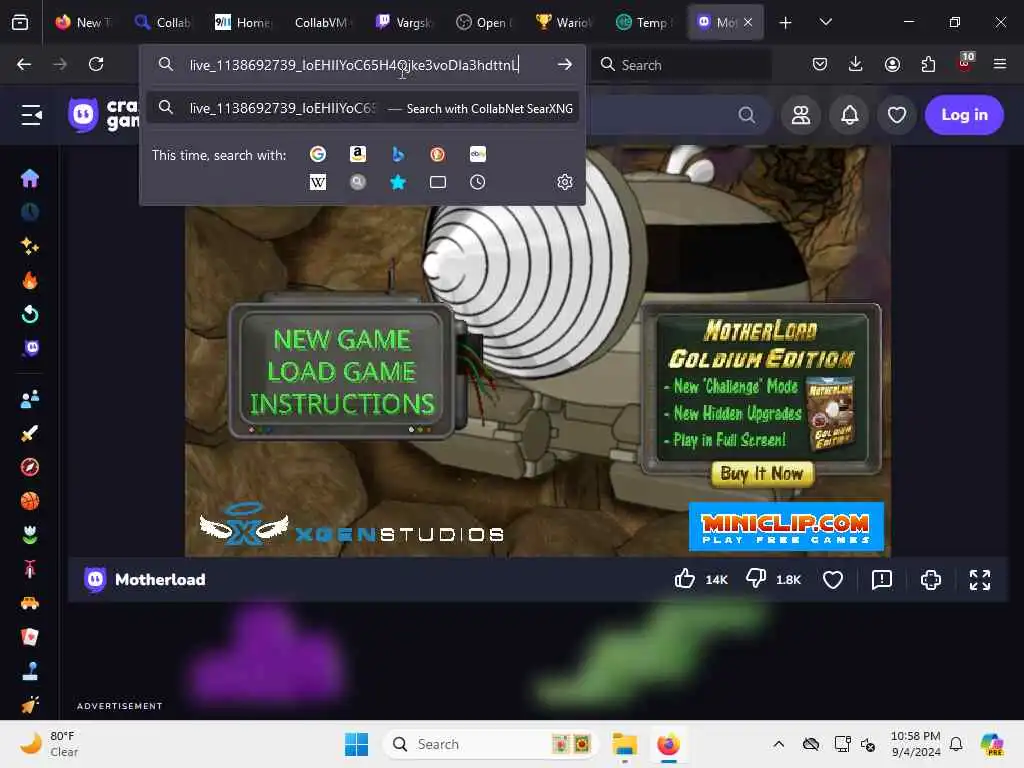Image resolution: width=1024 pixels, height=768 pixels.
Task: Open the Extensions puzzle icon
Action: coord(928,64)
